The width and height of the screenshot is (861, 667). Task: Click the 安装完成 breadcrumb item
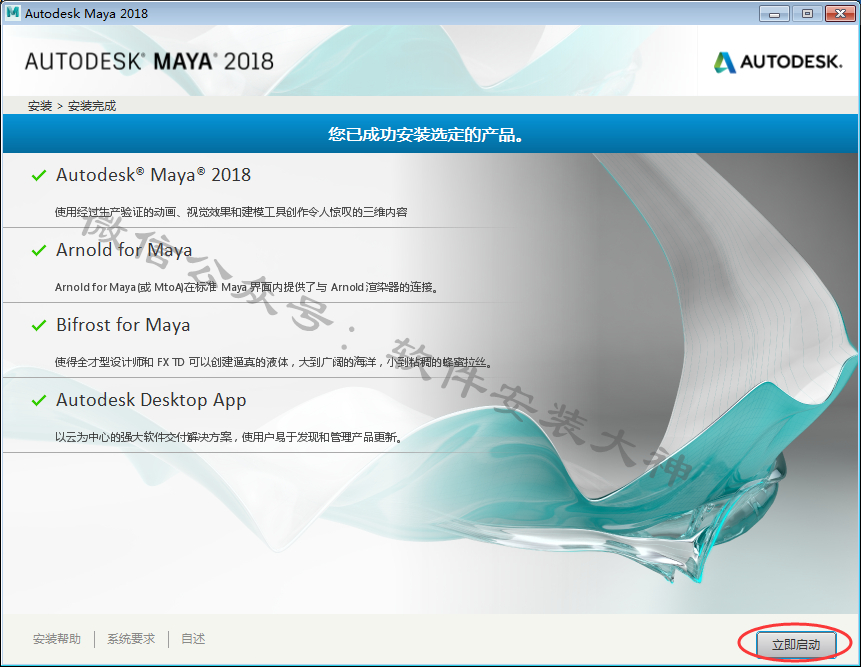point(92,106)
